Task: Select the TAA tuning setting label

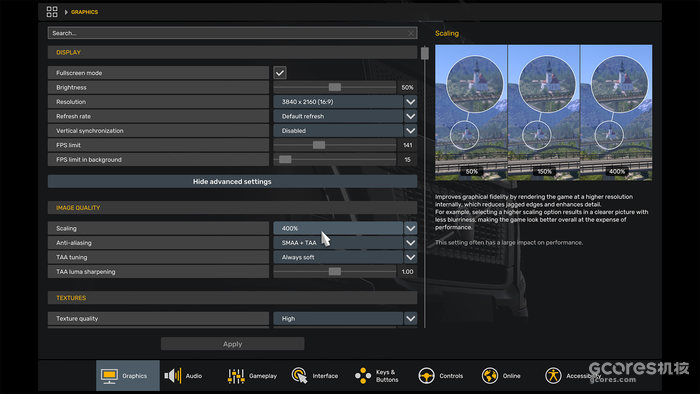Action: point(72,257)
